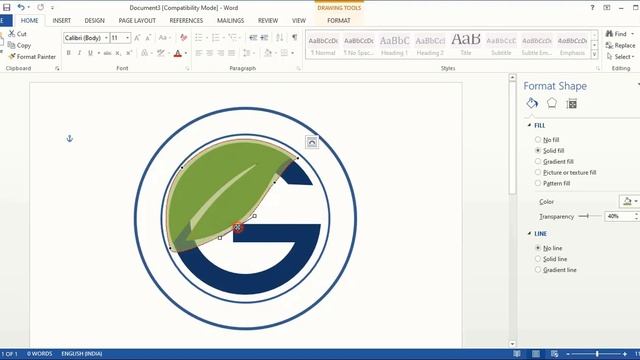Click the red Font Color icon

(178, 53)
